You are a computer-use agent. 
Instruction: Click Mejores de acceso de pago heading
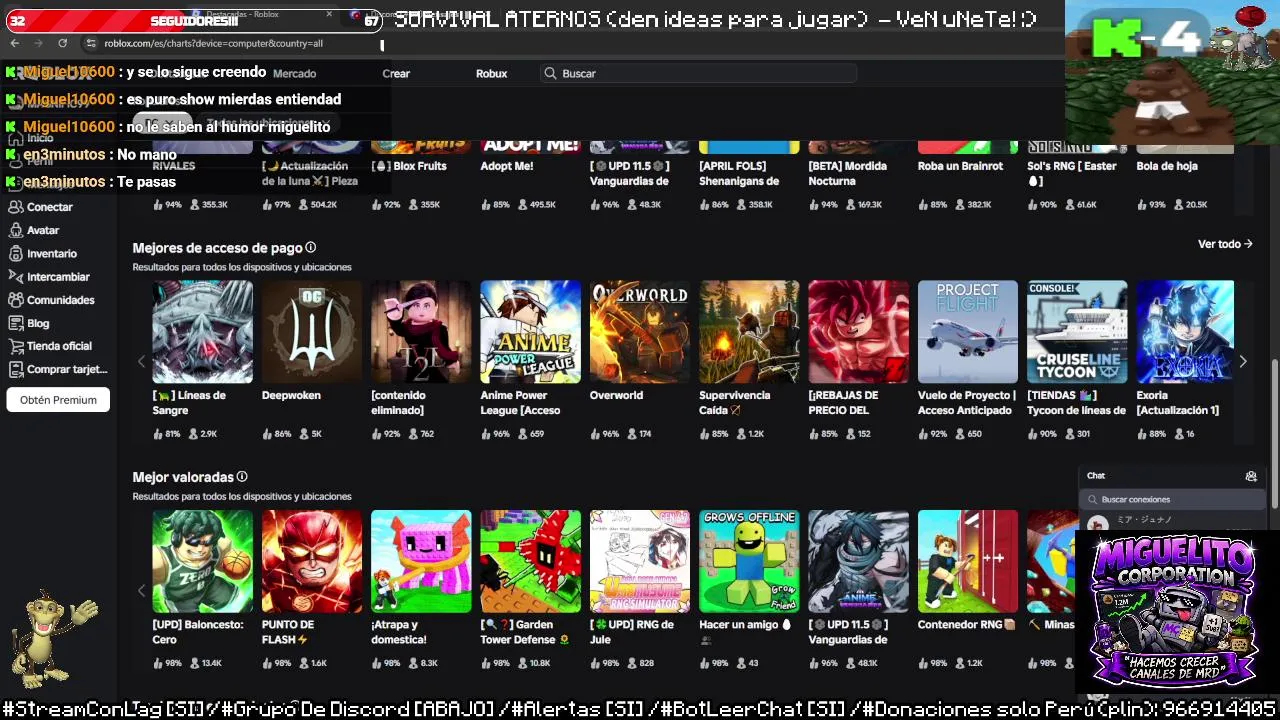click(x=217, y=248)
